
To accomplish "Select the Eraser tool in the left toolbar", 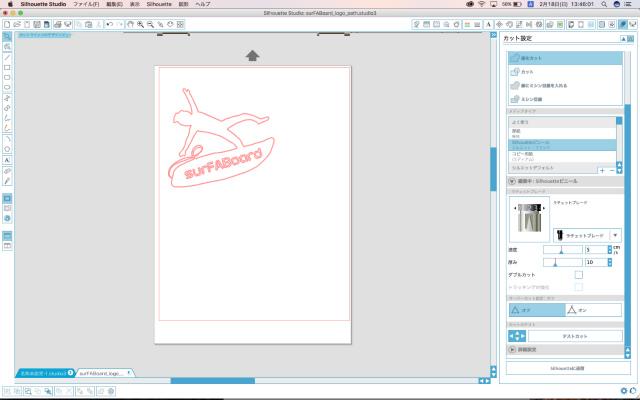I will tap(7, 171).
